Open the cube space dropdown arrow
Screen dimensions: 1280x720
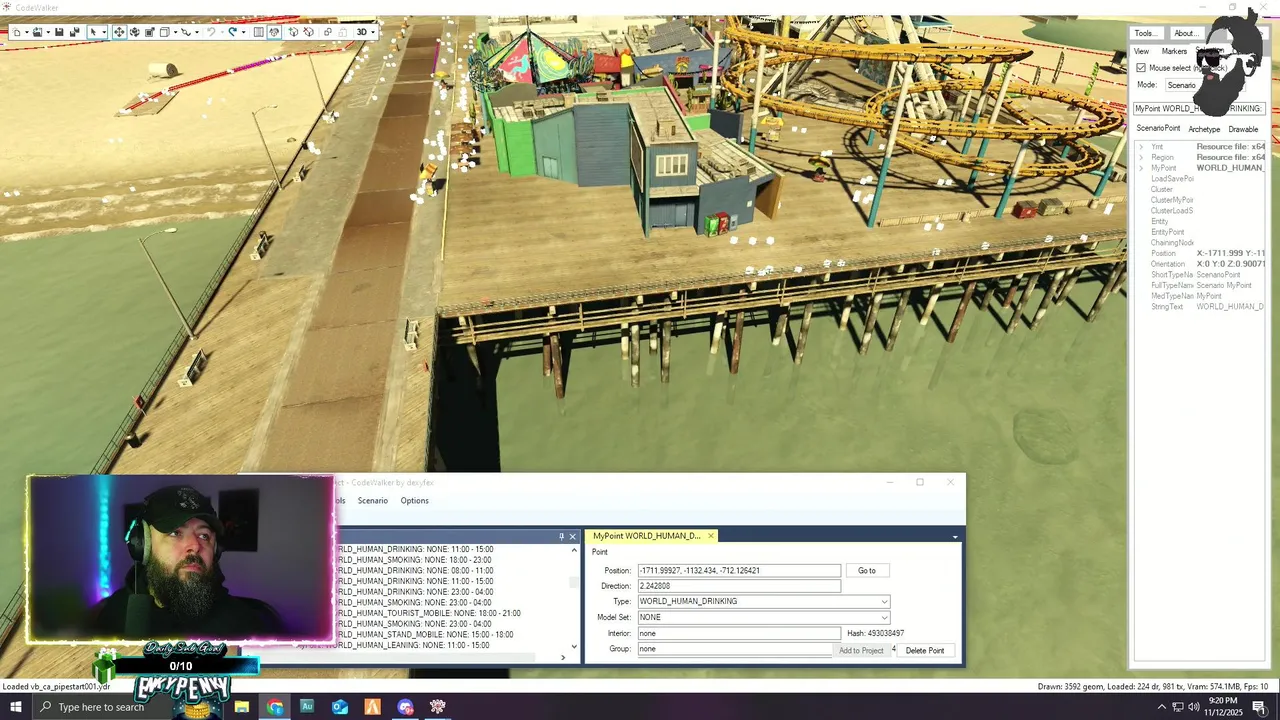[x=175, y=32]
